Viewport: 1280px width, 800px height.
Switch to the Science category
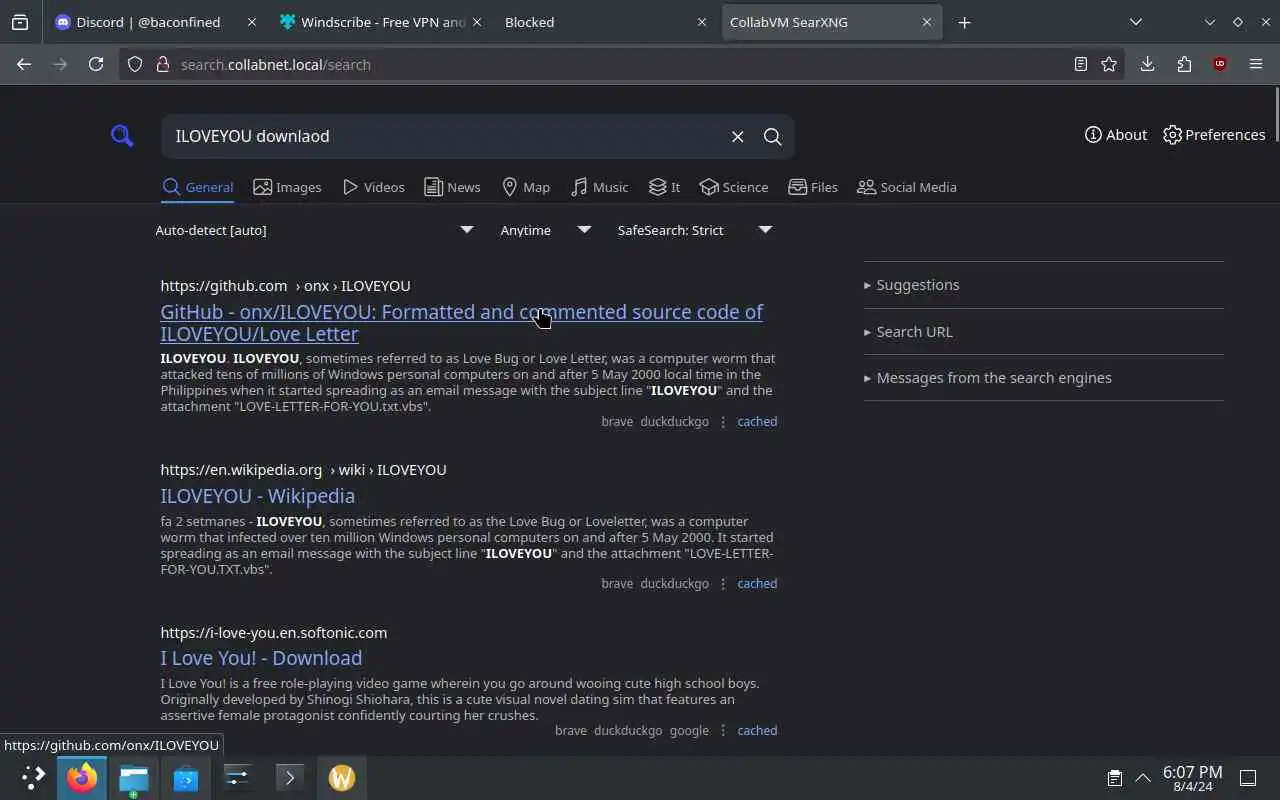coord(734,187)
